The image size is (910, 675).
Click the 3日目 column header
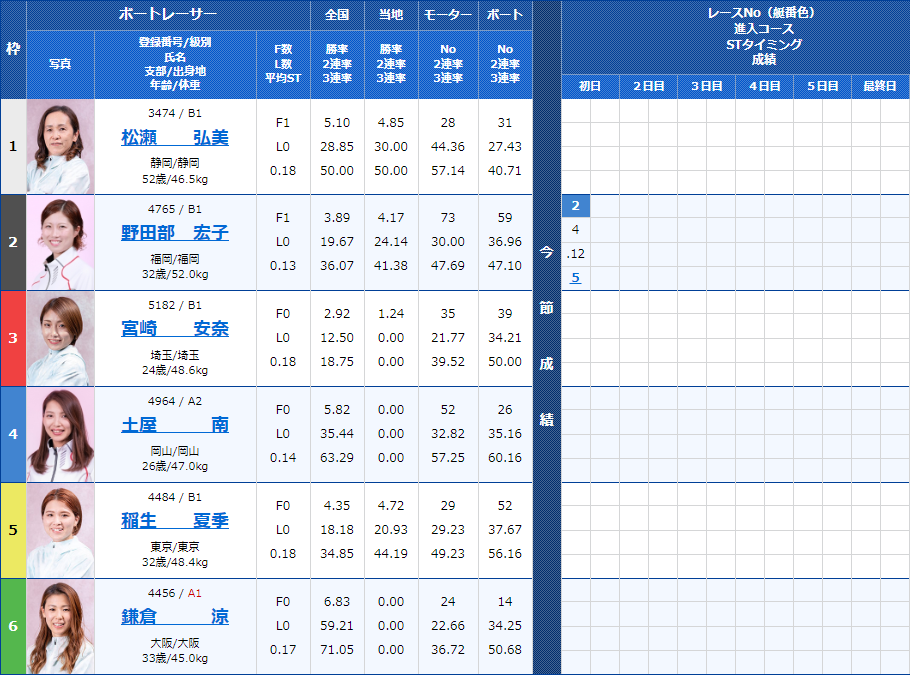(706, 86)
